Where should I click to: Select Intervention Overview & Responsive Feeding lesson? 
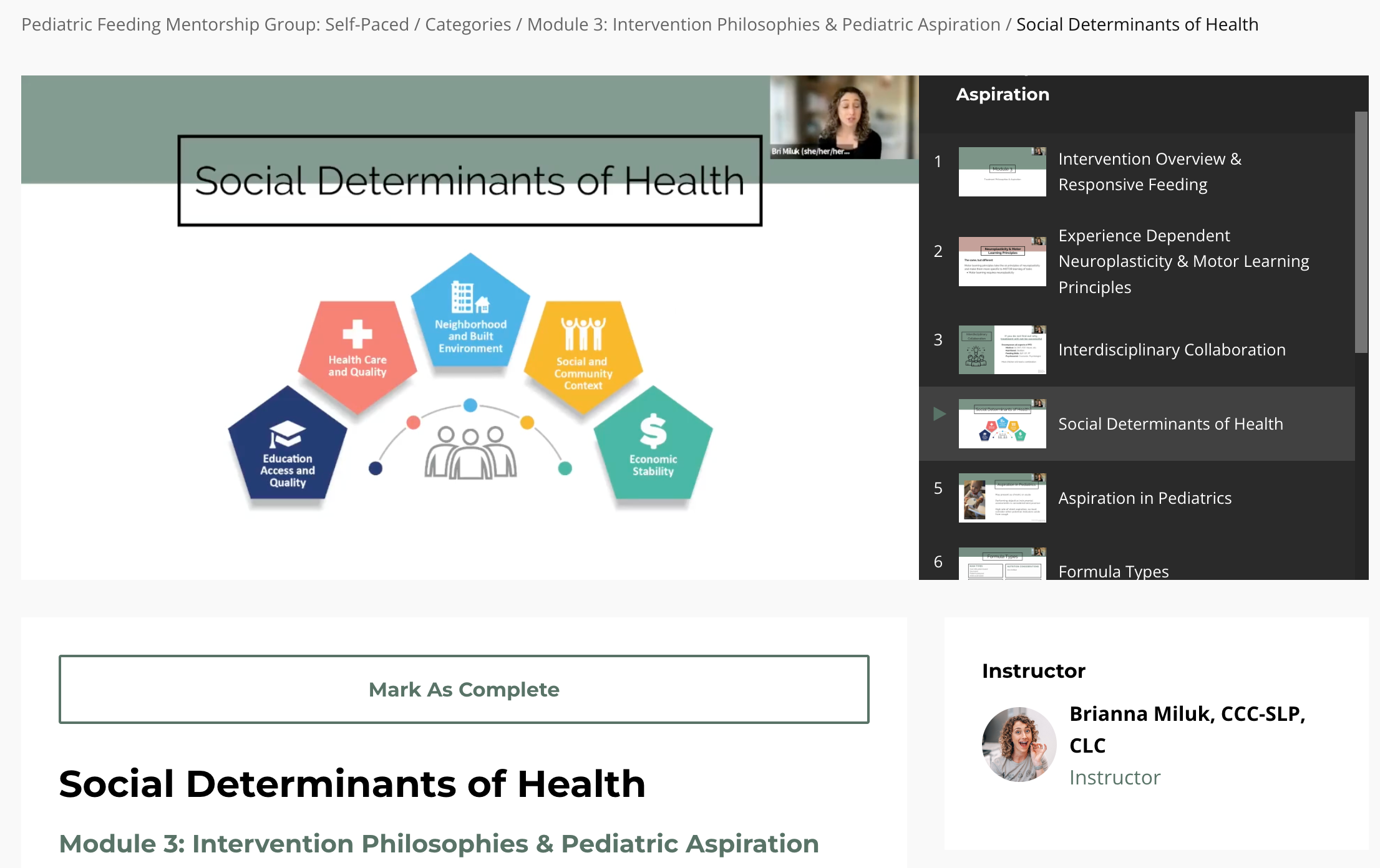[x=1149, y=171]
